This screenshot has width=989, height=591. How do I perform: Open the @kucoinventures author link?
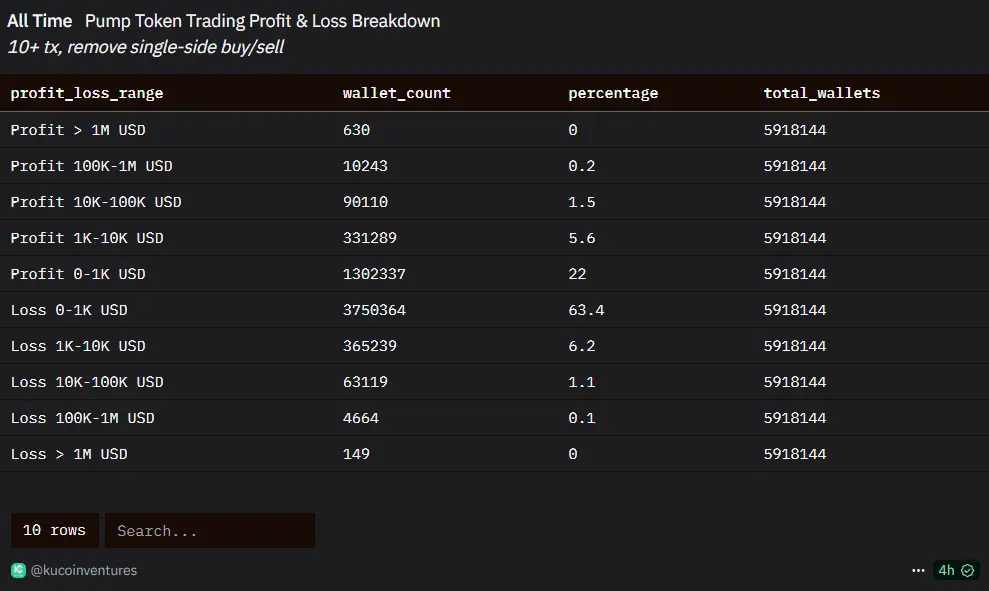click(x=83, y=570)
